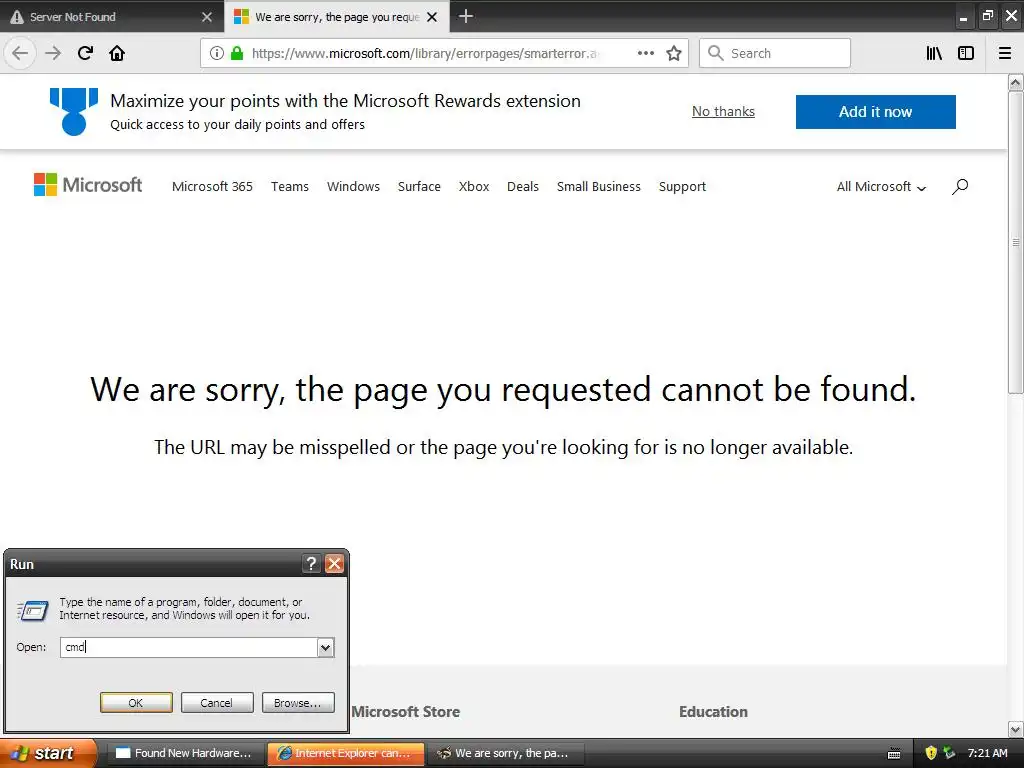Close the Run dialog

click(334, 564)
